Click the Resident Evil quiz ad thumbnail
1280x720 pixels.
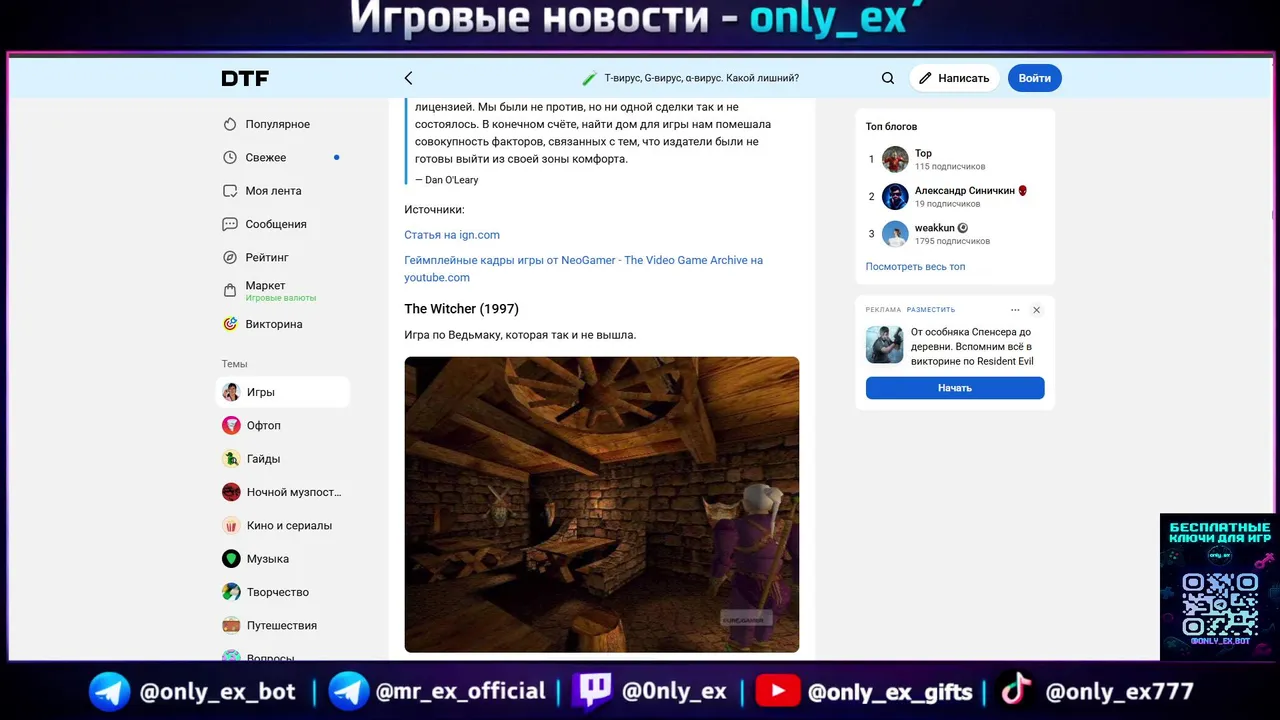[x=884, y=345]
